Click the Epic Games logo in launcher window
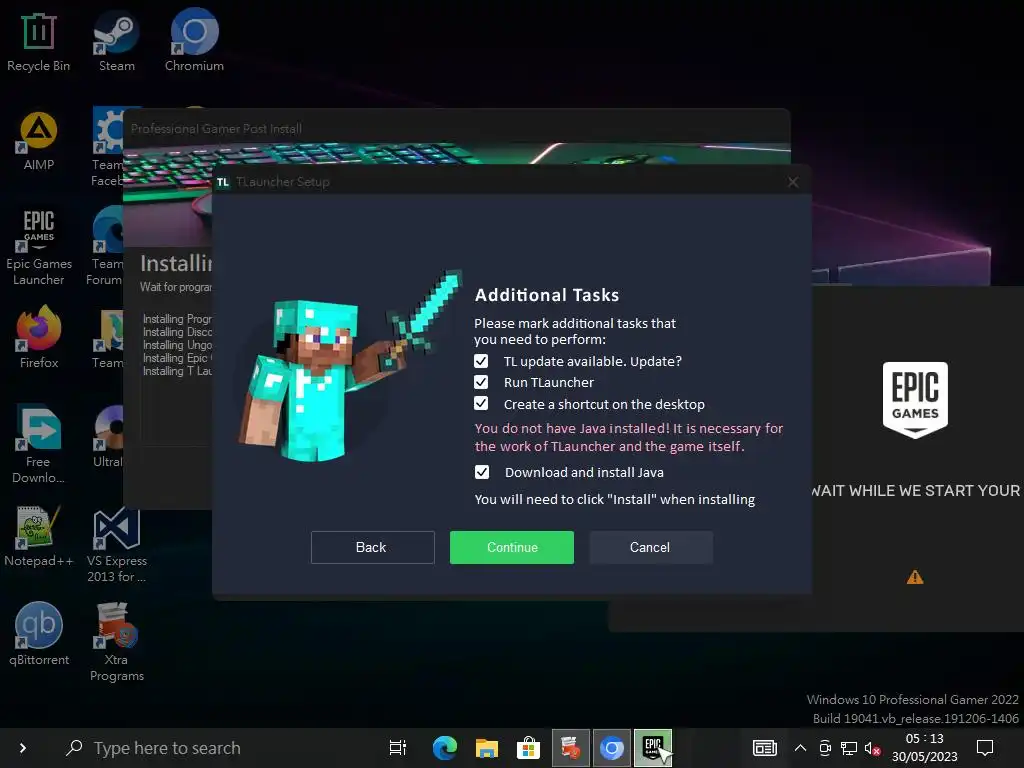The width and height of the screenshot is (1024, 768). [x=915, y=400]
